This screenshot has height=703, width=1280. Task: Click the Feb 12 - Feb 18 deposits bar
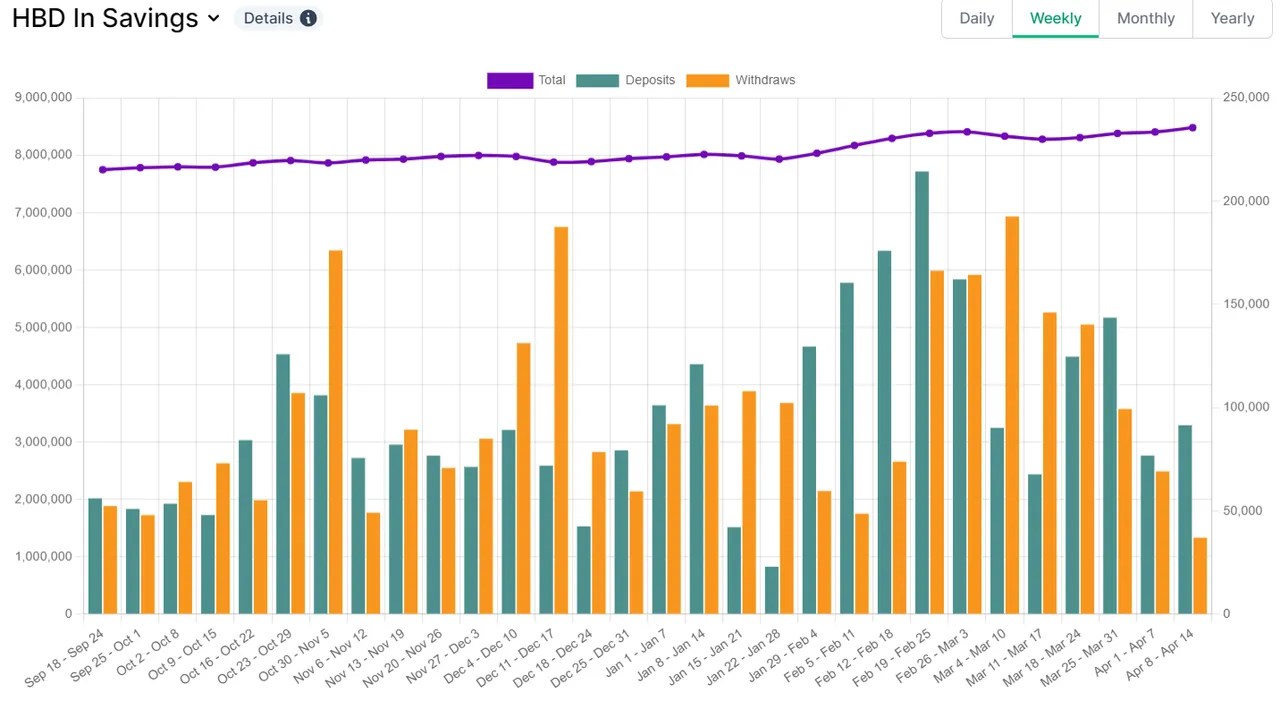(885, 432)
